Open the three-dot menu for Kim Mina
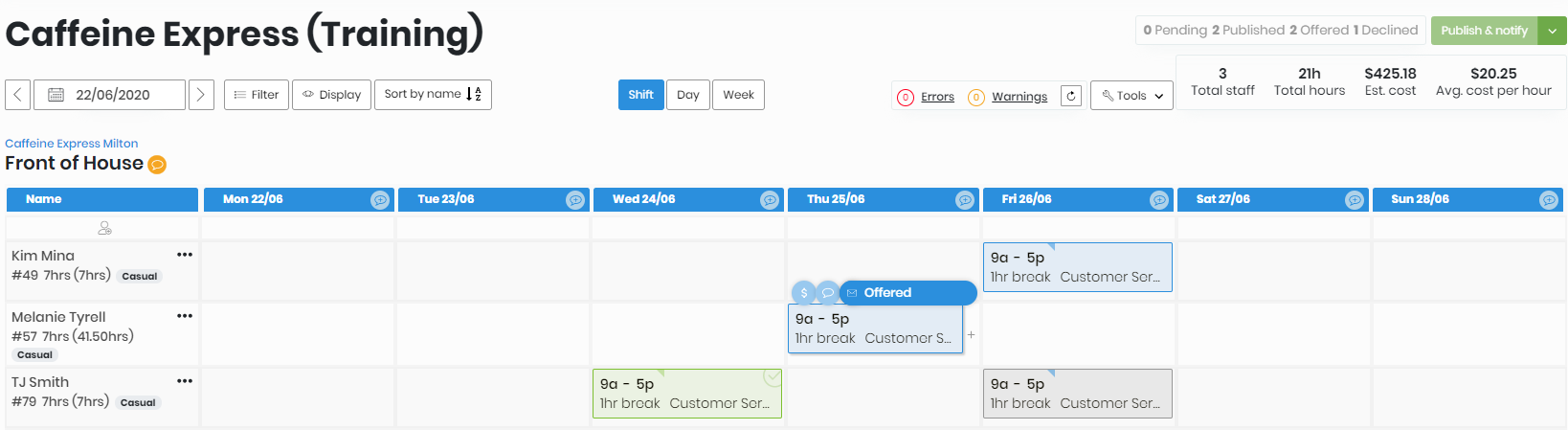 click(x=185, y=255)
